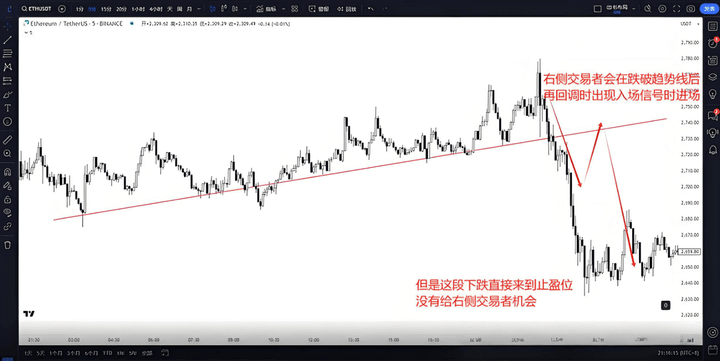Pick the brush drawing tool

coord(7,94)
